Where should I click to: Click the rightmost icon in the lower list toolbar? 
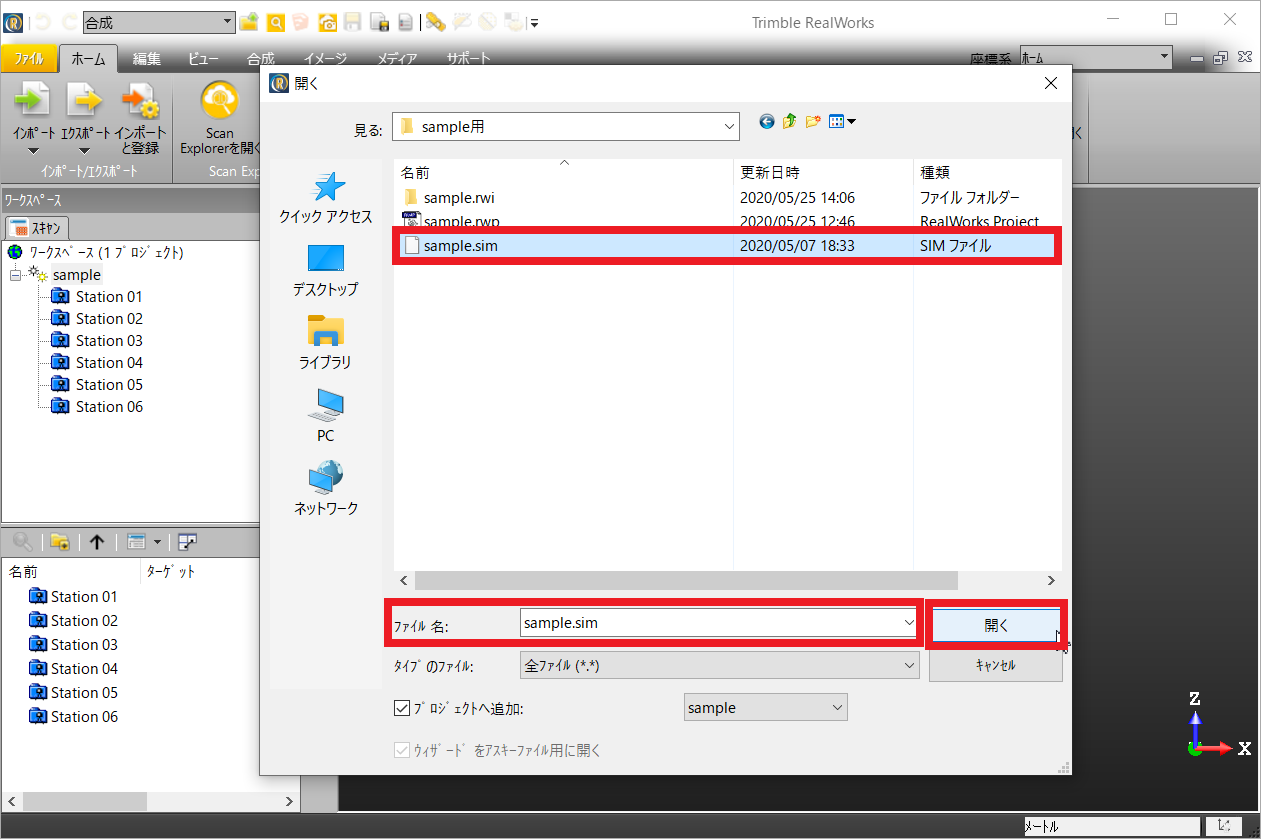point(187,542)
